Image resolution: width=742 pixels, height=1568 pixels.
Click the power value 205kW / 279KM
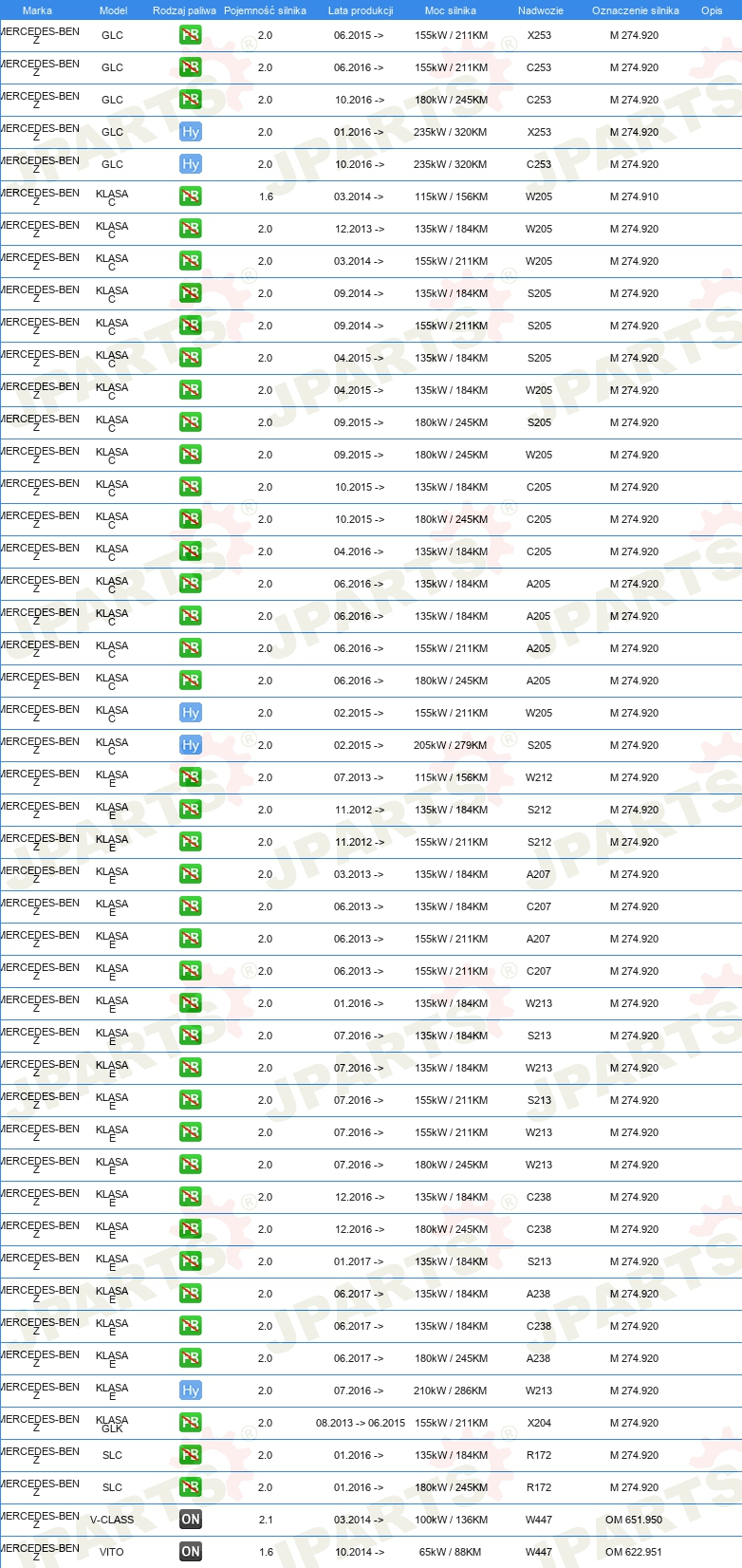tap(451, 746)
